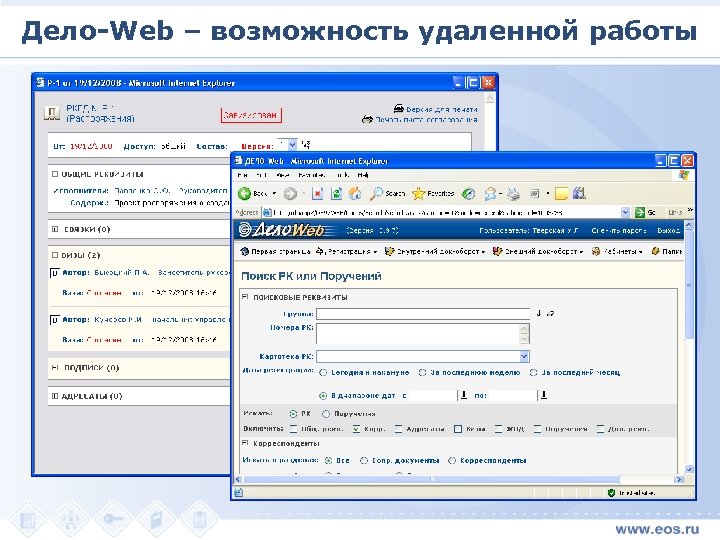Click the 'Выход' logout link
The height and width of the screenshot is (540, 720).
668,231
